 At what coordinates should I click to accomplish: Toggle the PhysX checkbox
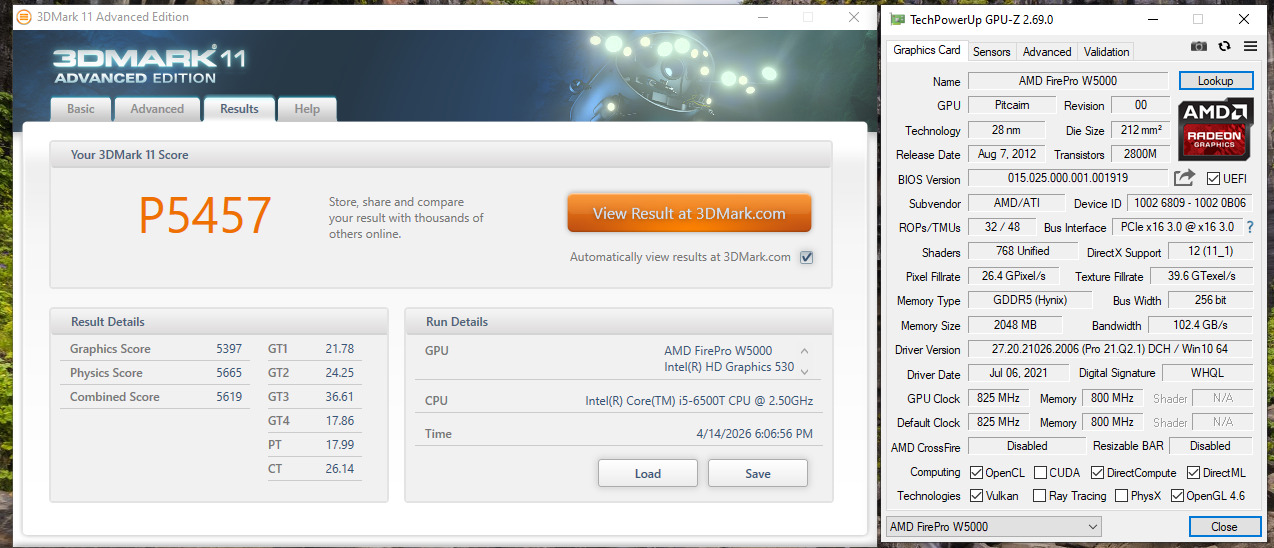(x=1121, y=495)
